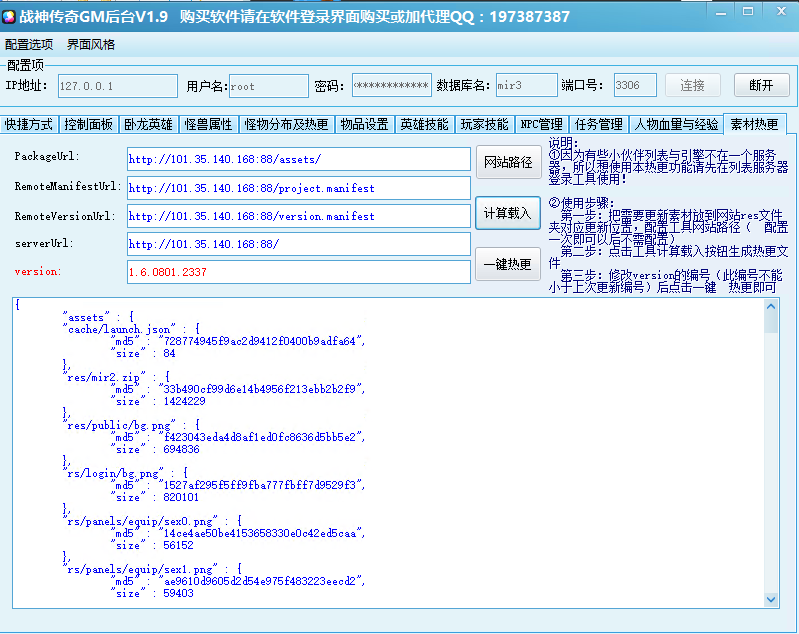Click the red version label

point(38,272)
